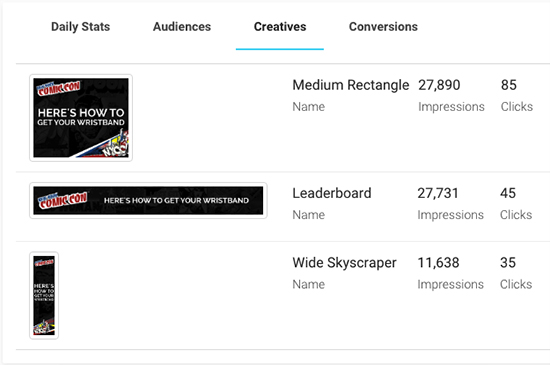550x365 pixels.
Task: Click the 35 clicks value
Action: tap(508, 263)
